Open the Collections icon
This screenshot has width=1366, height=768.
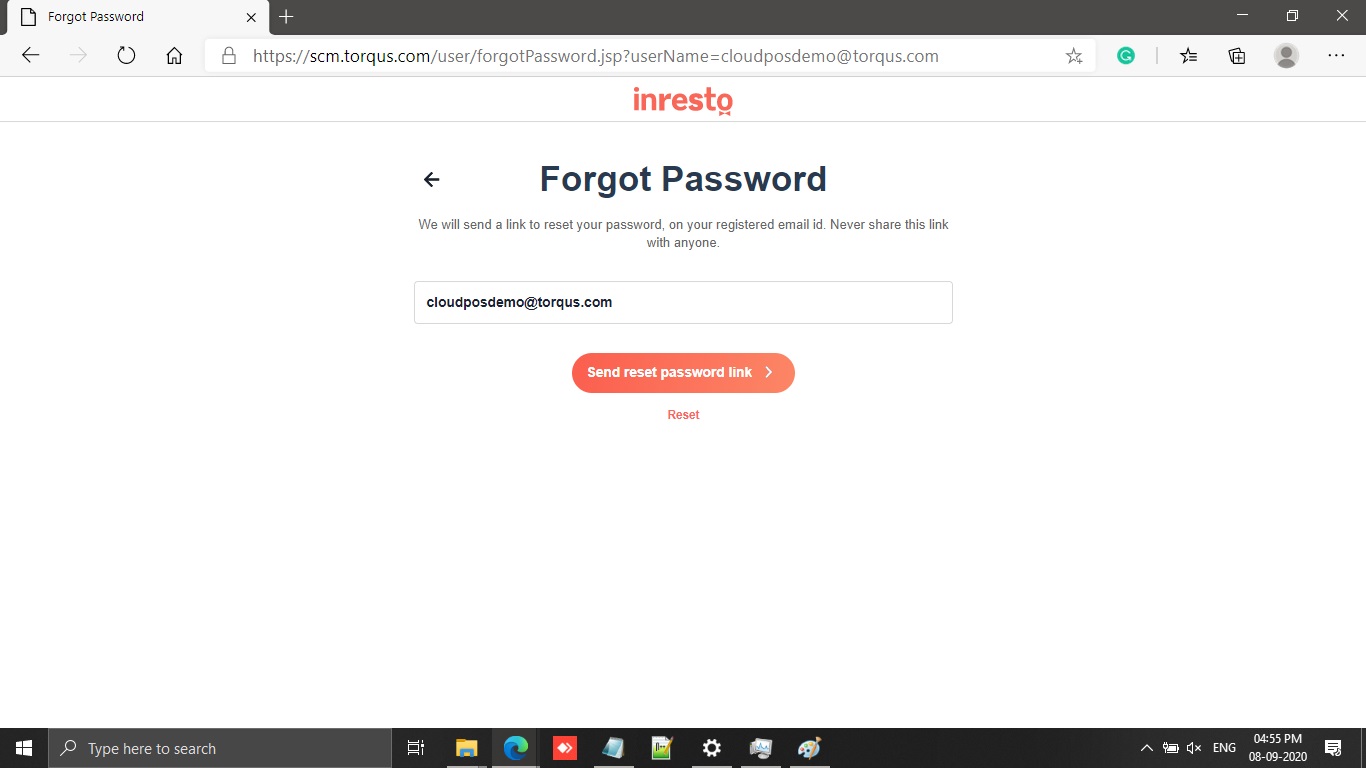(1237, 56)
